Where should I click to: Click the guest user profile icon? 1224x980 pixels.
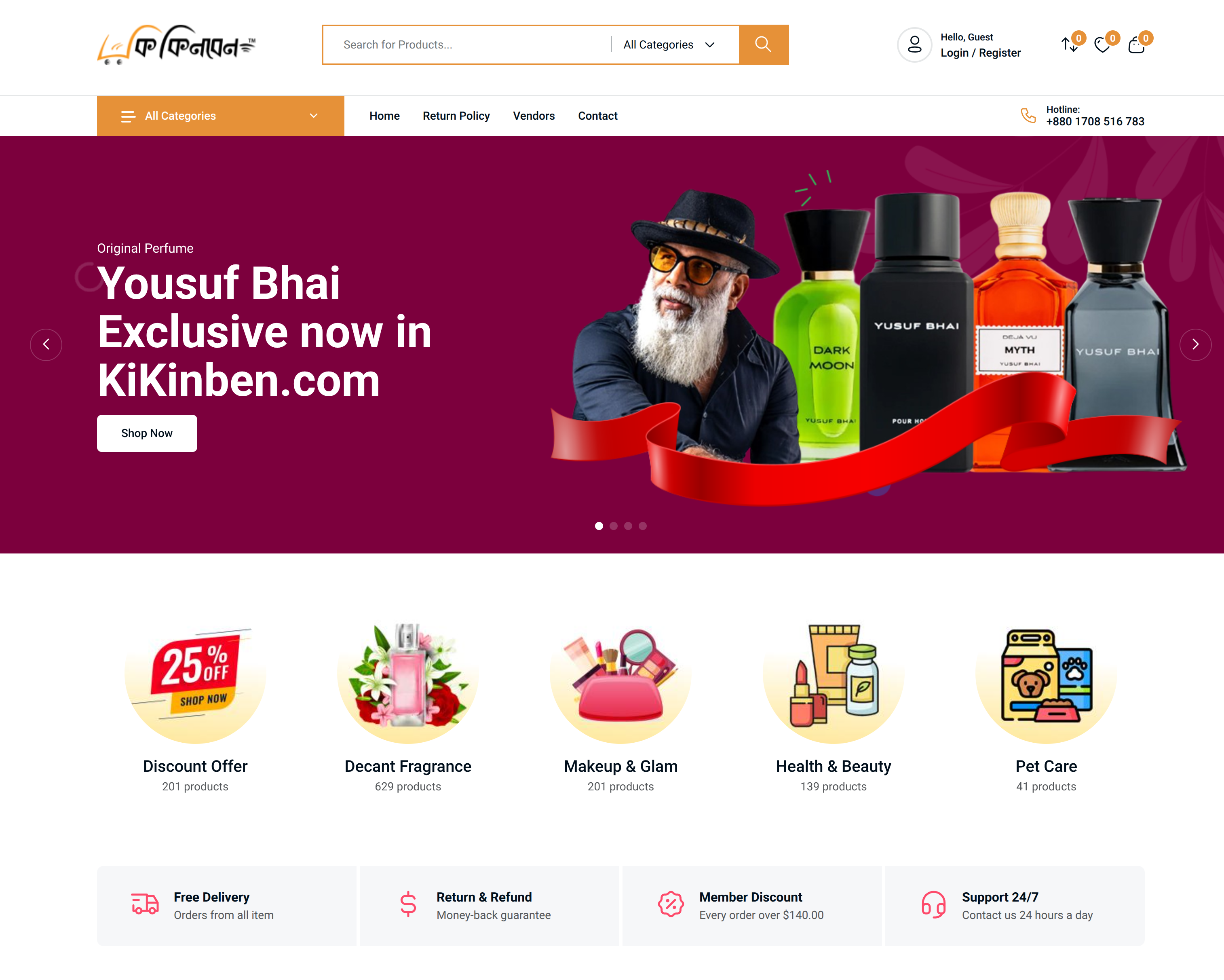[x=914, y=44]
